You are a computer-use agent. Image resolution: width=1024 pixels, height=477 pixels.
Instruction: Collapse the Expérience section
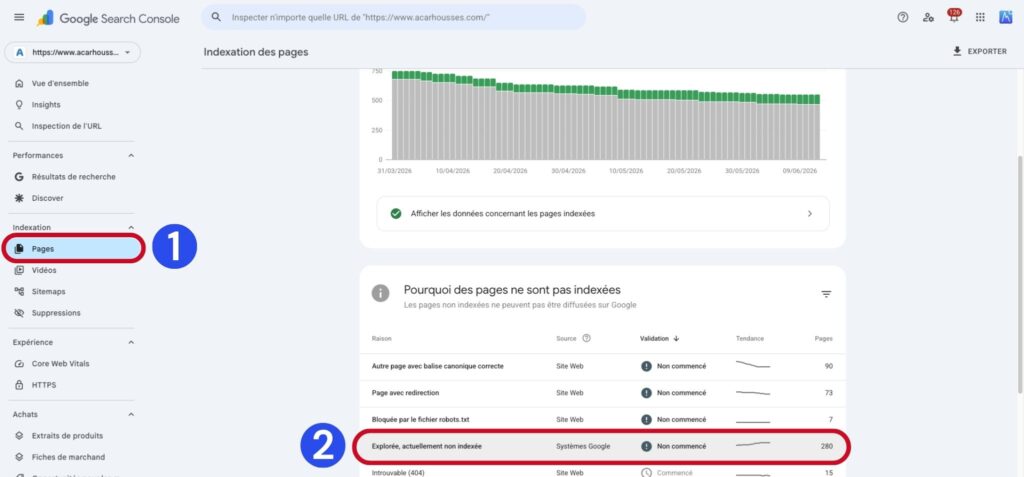131,342
